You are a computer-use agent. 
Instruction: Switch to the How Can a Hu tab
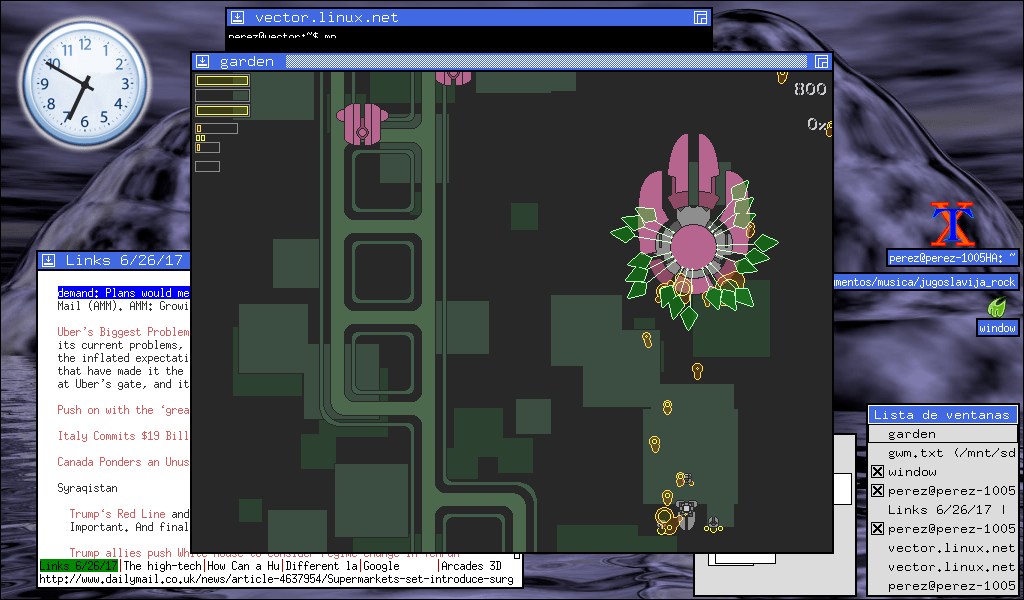[243, 565]
